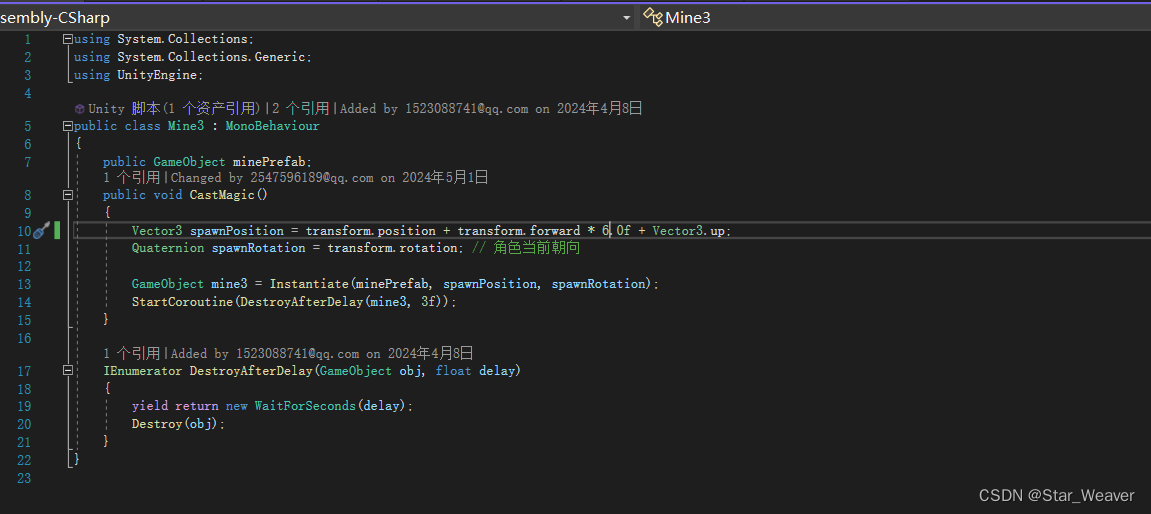
Task: Open 'Changed by 2547596189@qq.com' CodeLens
Action: coord(330,178)
